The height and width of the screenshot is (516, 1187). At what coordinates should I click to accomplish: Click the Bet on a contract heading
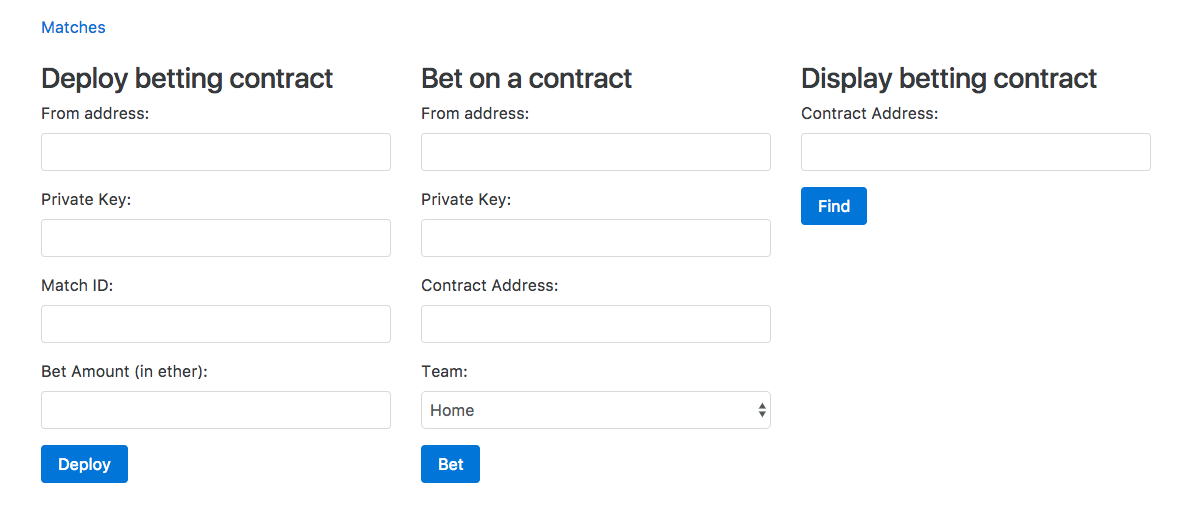pos(526,78)
